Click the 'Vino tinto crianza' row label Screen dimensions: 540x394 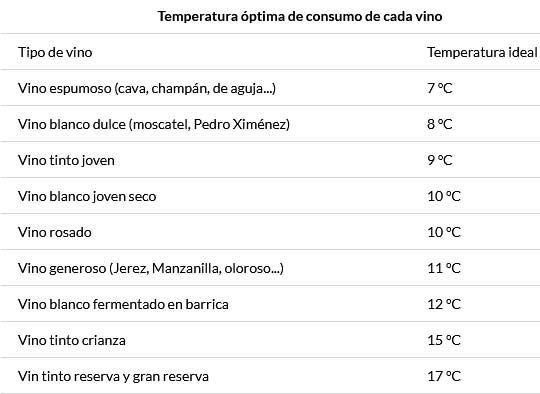tap(72, 341)
